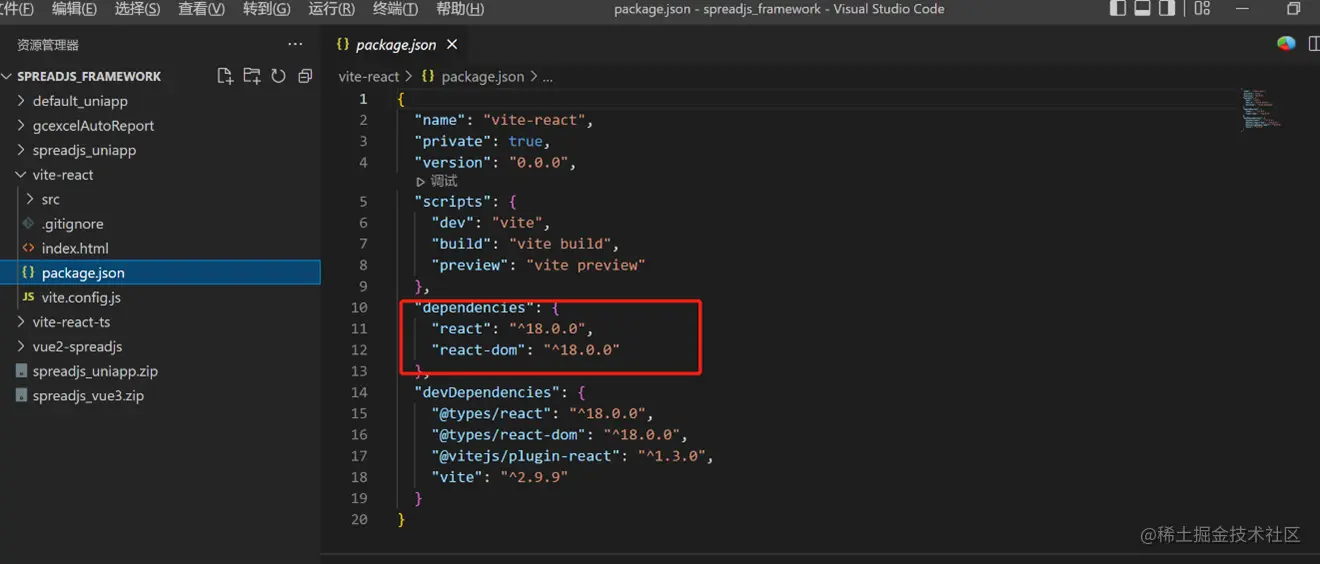Open the 帮助(H) menu

pos(460,9)
